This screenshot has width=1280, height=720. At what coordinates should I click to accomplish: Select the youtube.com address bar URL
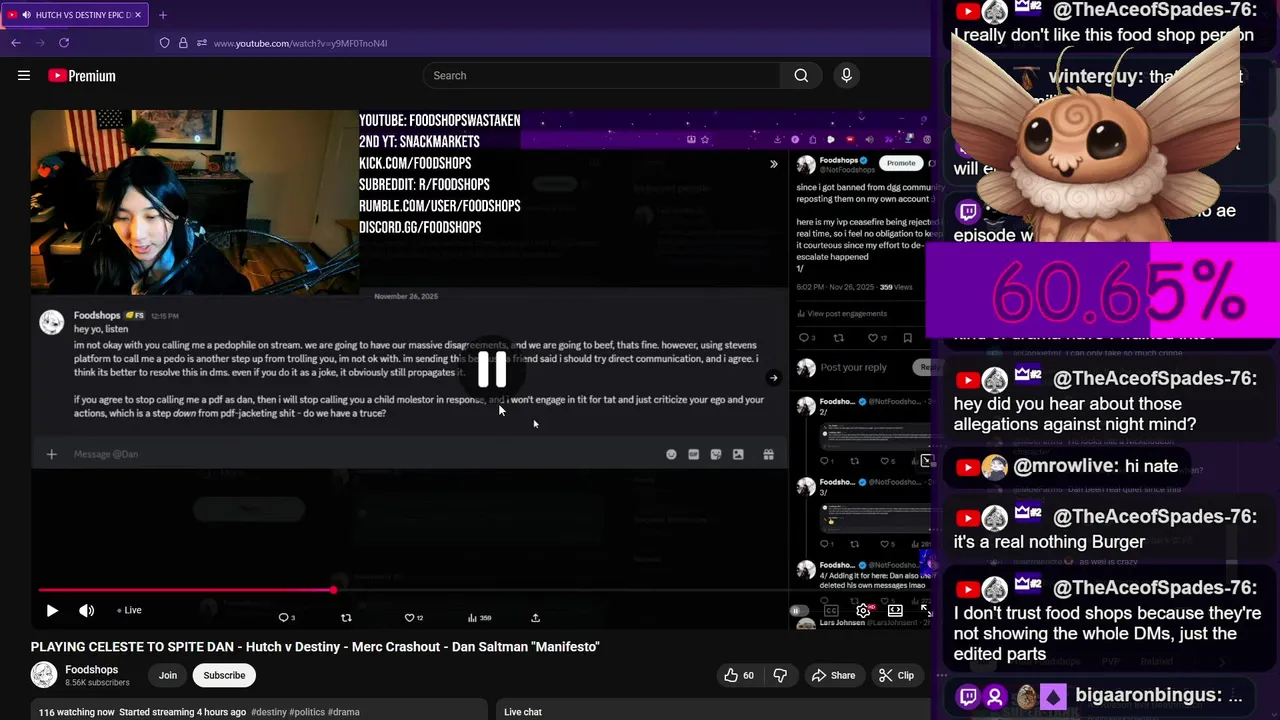tap(300, 43)
